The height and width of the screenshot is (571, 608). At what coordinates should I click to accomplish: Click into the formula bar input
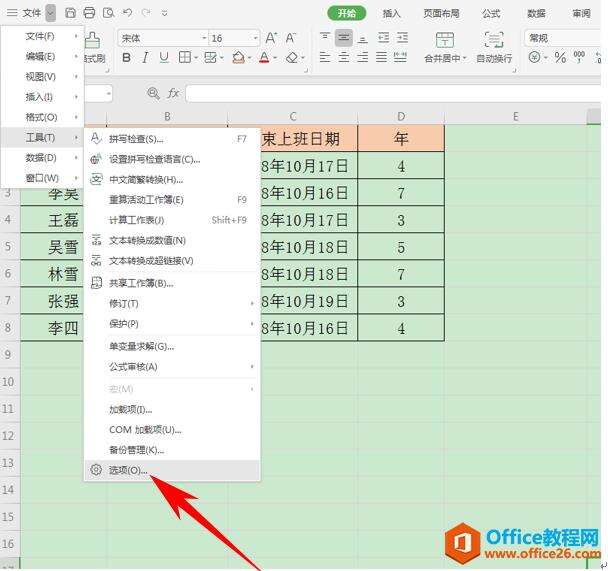[393, 93]
